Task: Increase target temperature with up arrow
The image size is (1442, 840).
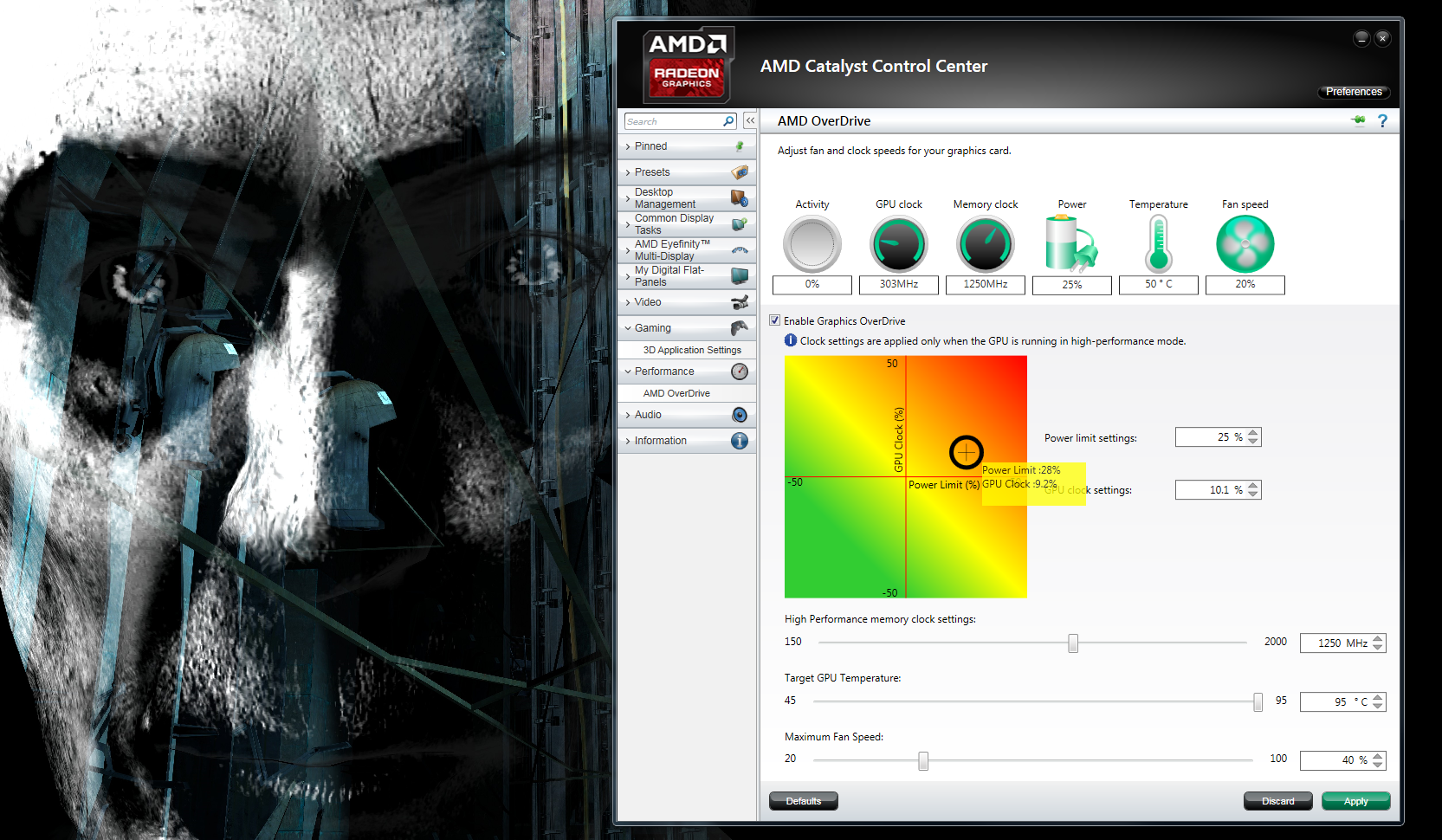Action: (x=1378, y=697)
